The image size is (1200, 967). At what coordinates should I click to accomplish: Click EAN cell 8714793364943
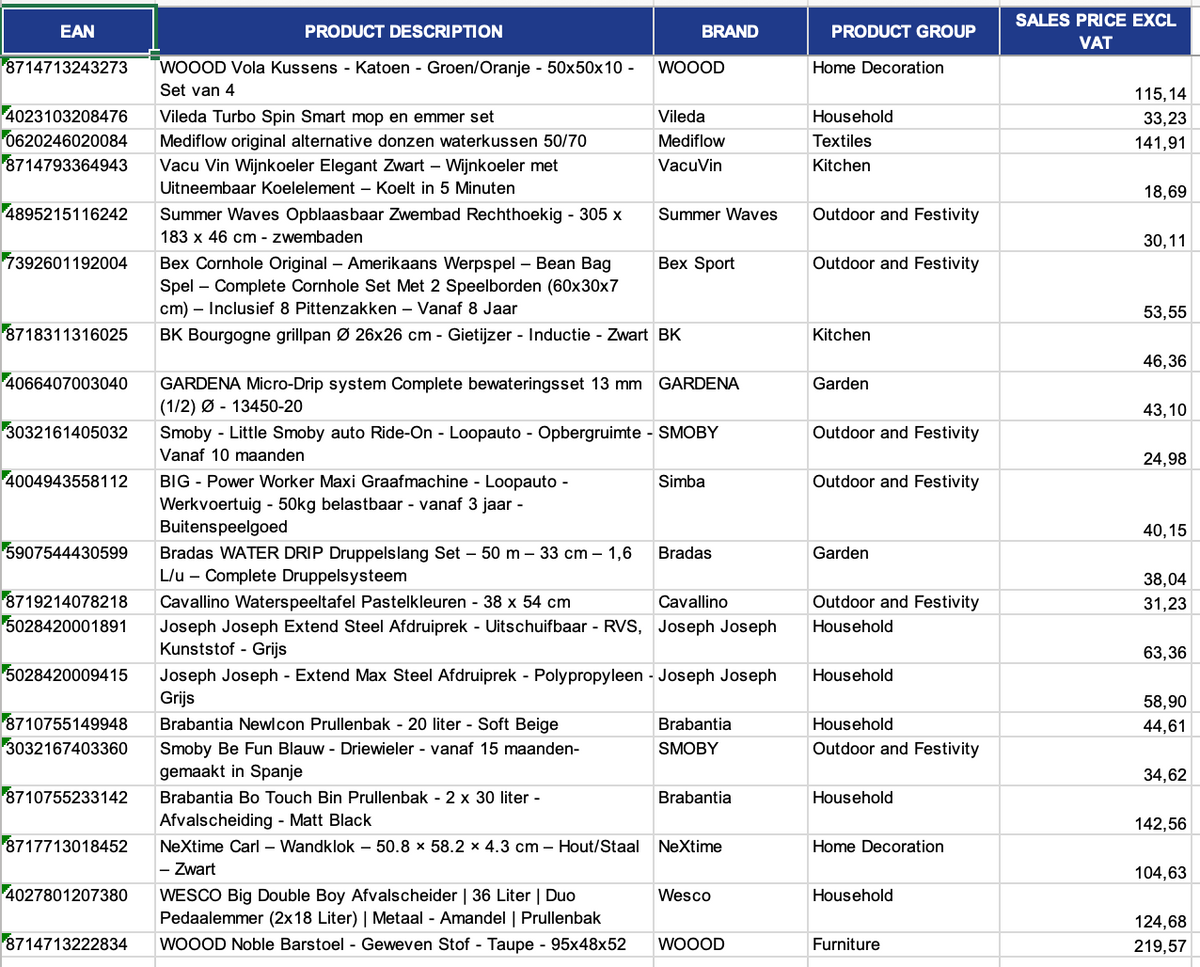[78, 177]
